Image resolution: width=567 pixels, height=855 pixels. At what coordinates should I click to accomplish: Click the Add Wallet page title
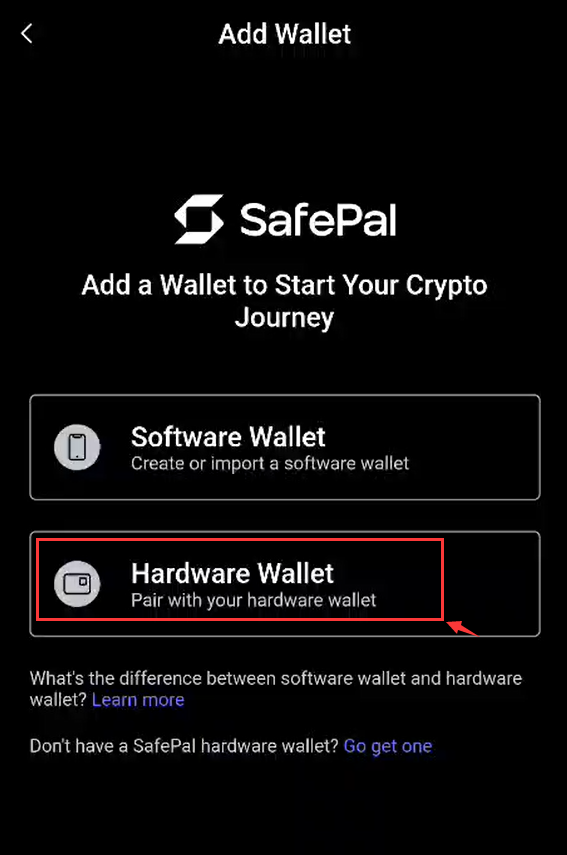[x=285, y=34]
